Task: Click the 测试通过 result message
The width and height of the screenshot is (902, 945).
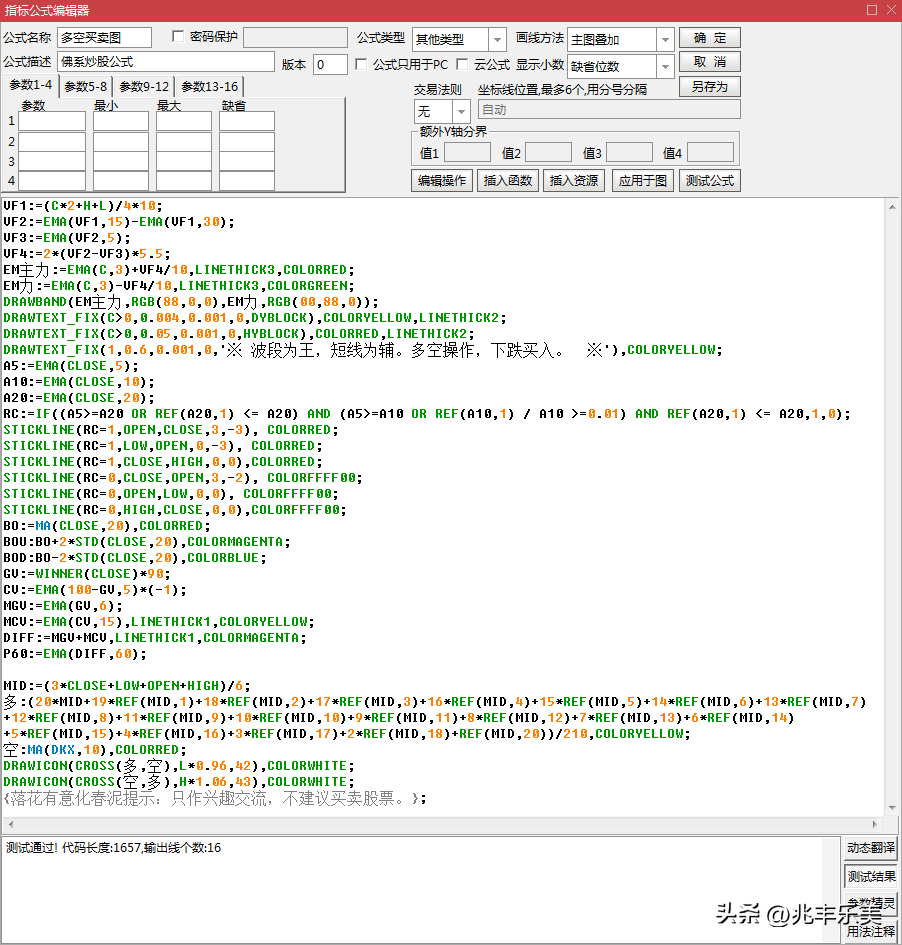Action: coord(113,847)
